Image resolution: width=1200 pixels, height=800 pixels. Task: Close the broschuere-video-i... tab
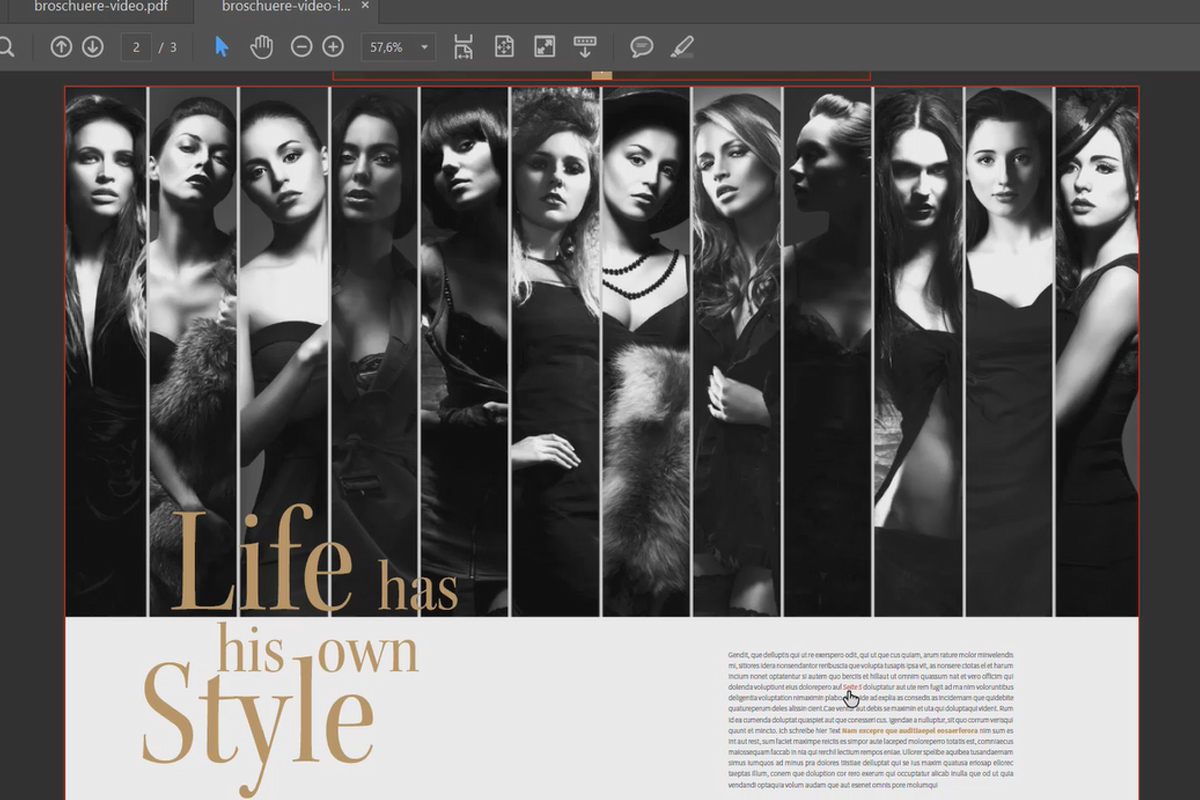click(364, 6)
